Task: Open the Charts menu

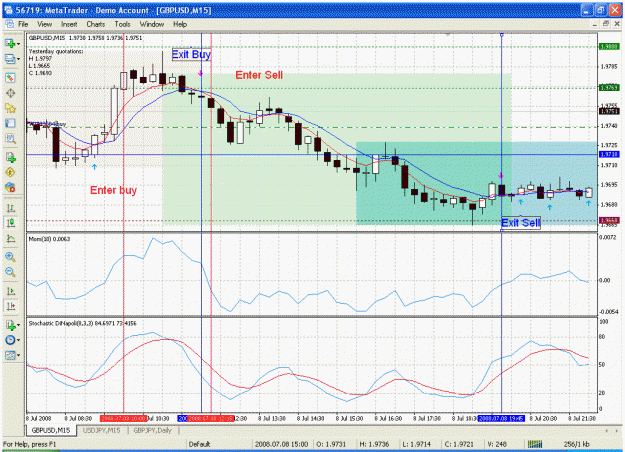Action: coord(96,24)
